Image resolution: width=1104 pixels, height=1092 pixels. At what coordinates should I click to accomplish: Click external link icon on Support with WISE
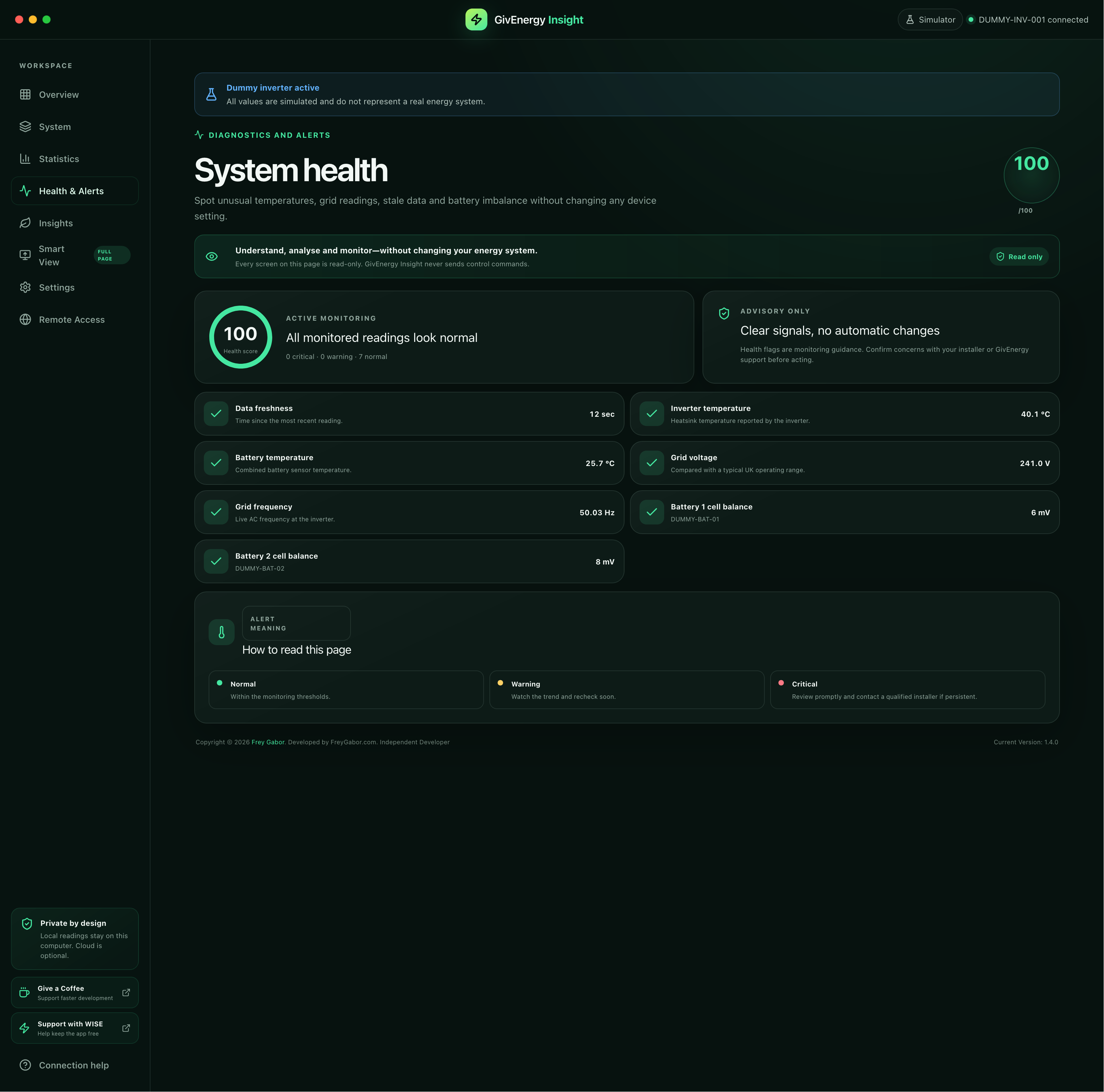[126, 1028]
